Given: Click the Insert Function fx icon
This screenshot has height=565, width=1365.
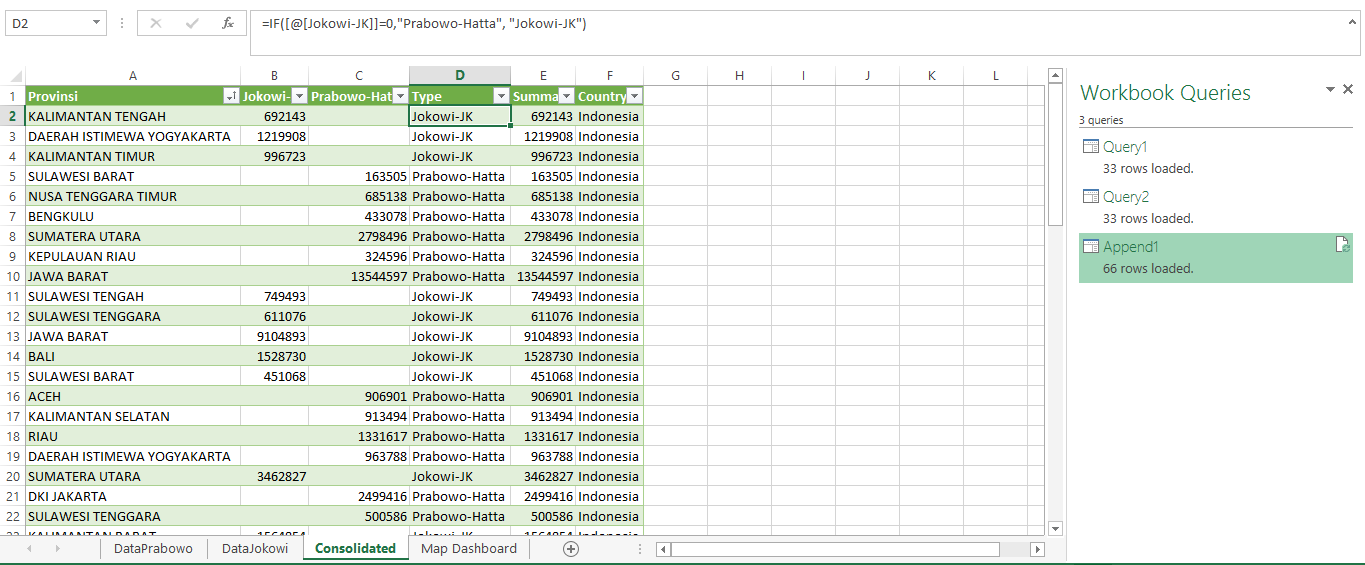Looking at the screenshot, I should [228, 23].
